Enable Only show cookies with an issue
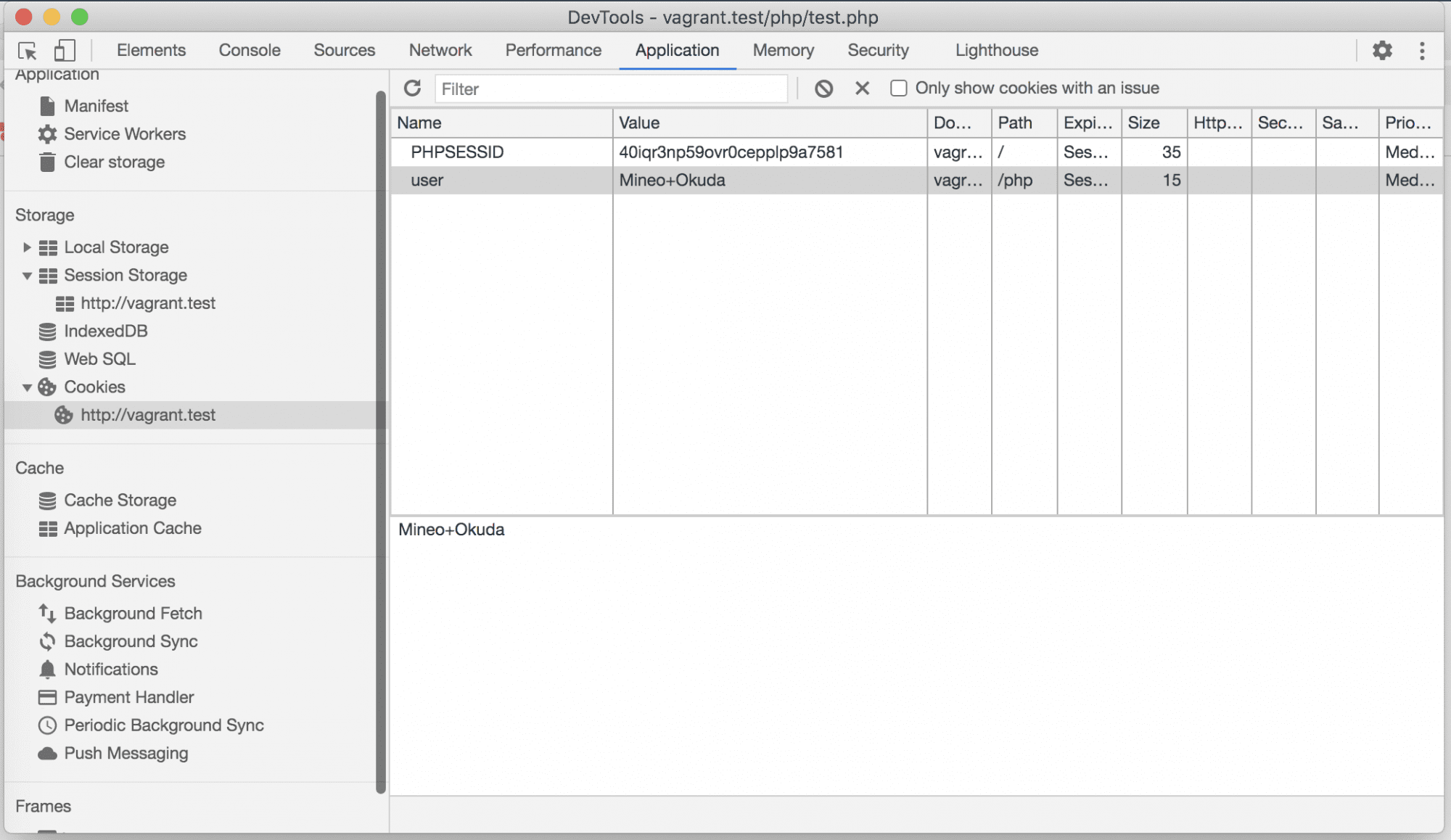Image resolution: width=1451 pixels, height=840 pixels. click(x=899, y=88)
